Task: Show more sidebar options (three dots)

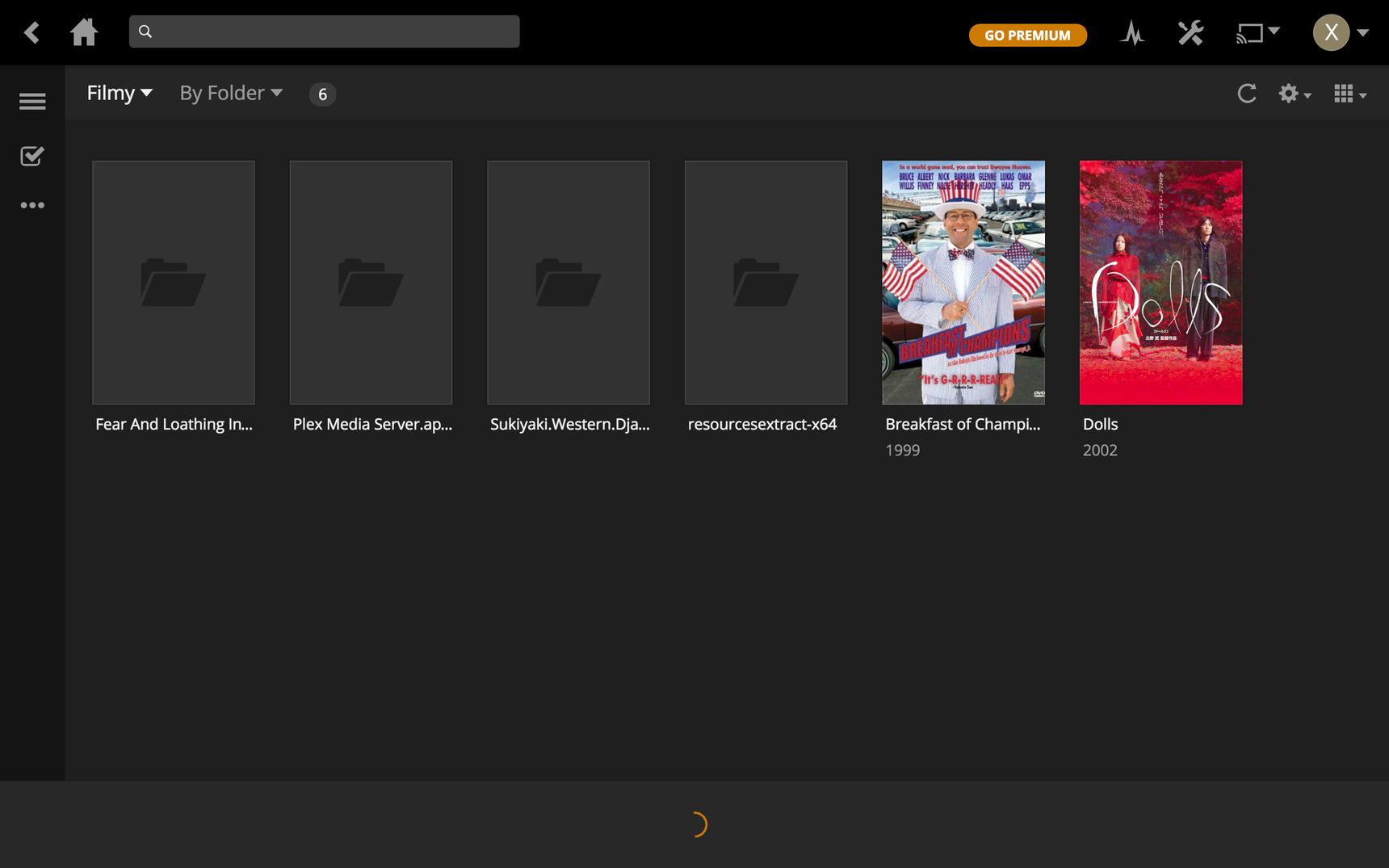Action: click(x=32, y=205)
